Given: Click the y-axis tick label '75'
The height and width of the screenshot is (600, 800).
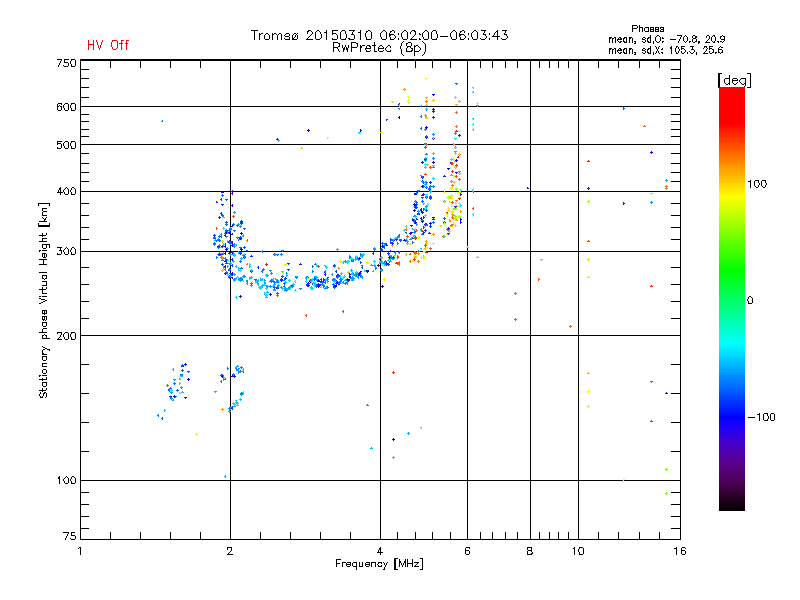Looking at the screenshot, I should (x=70, y=536).
